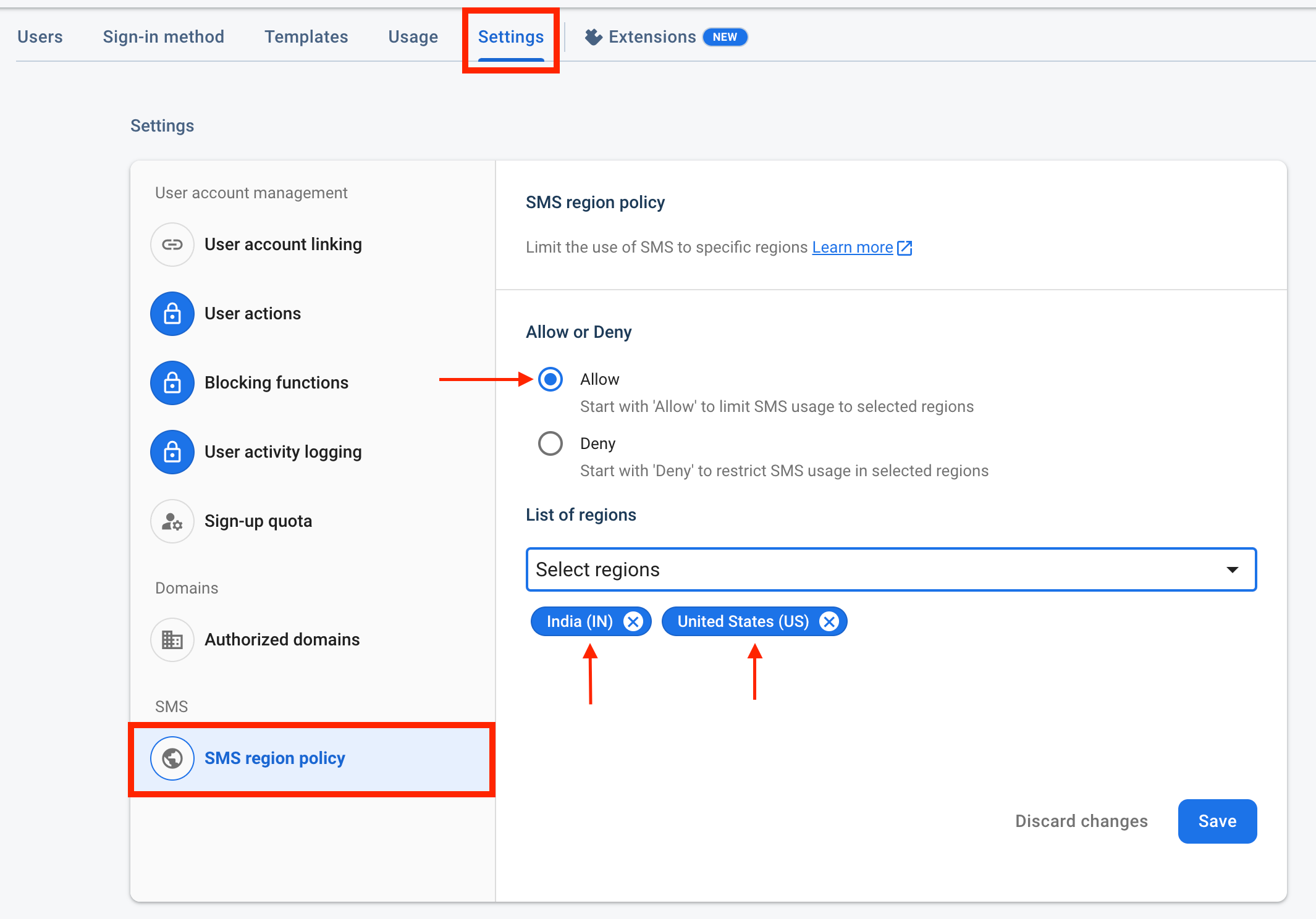The width and height of the screenshot is (1316, 919).
Task: Switch to the Sign-in method tab
Action: [x=164, y=37]
